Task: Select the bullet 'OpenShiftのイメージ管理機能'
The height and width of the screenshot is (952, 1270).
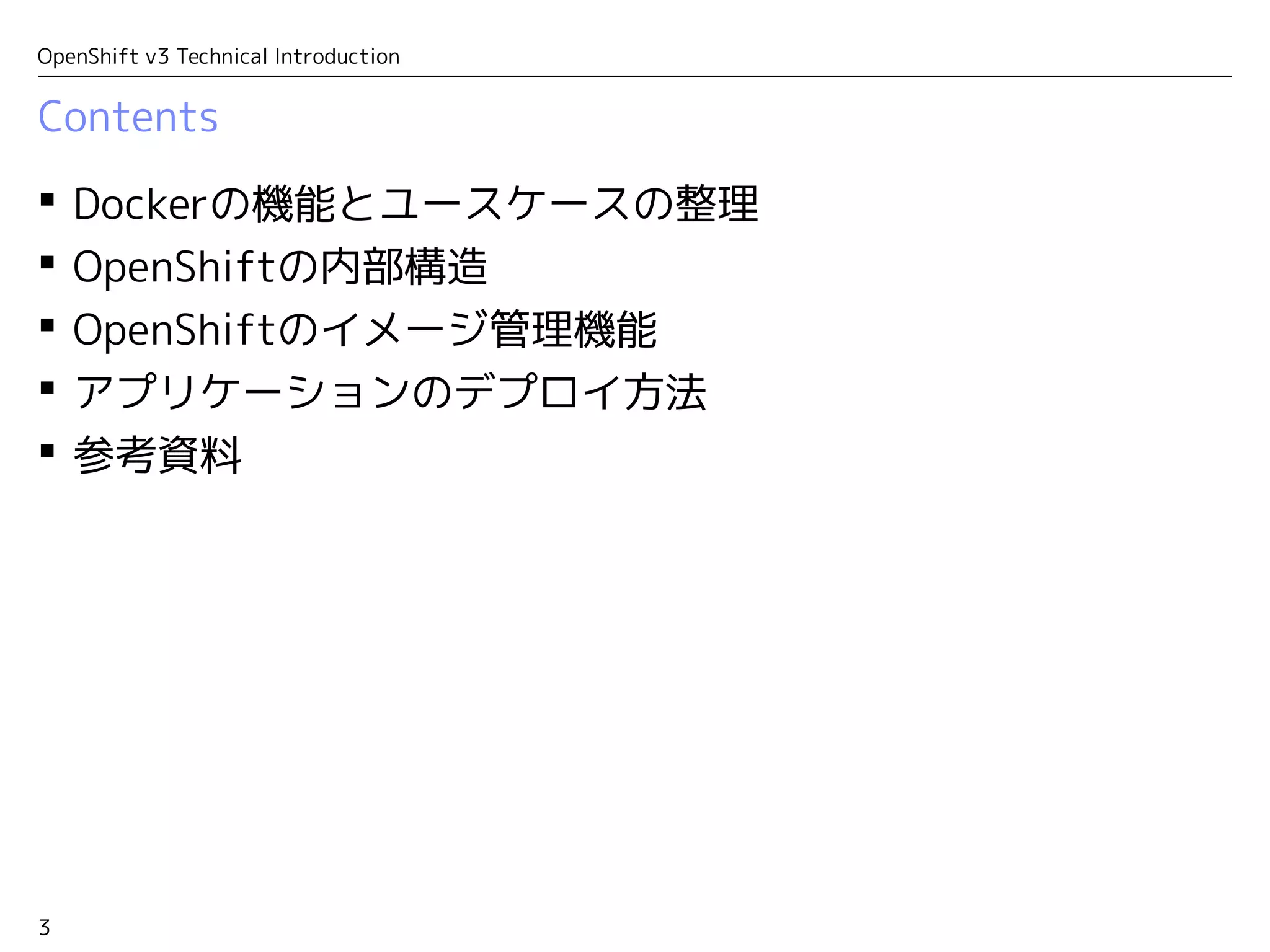Action: point(365,330)
